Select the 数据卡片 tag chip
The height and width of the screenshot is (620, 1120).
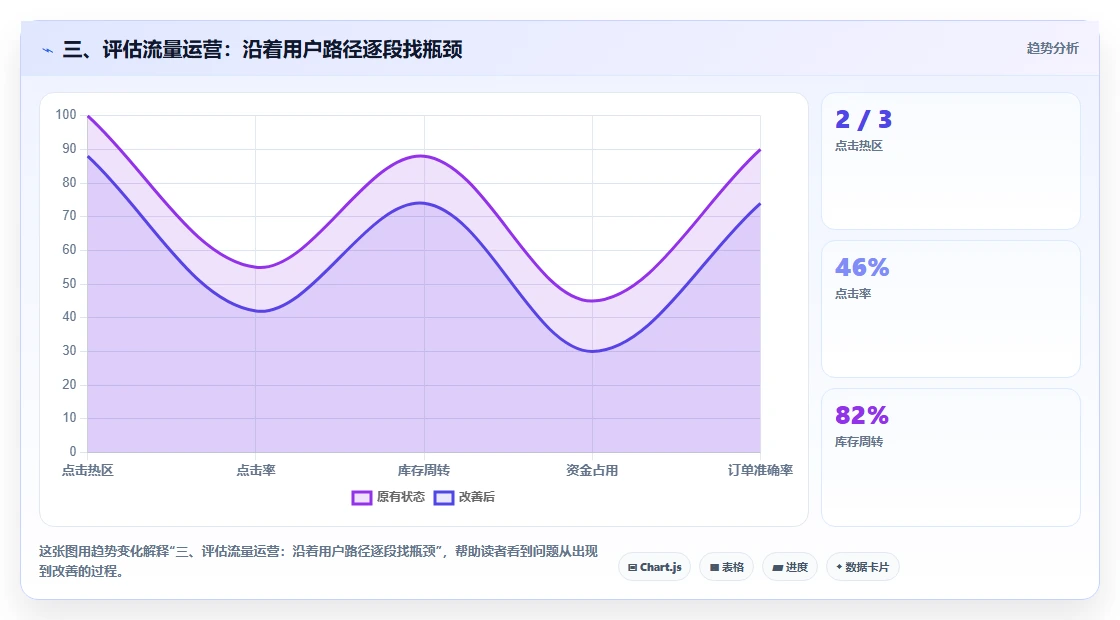click(862, 567)
